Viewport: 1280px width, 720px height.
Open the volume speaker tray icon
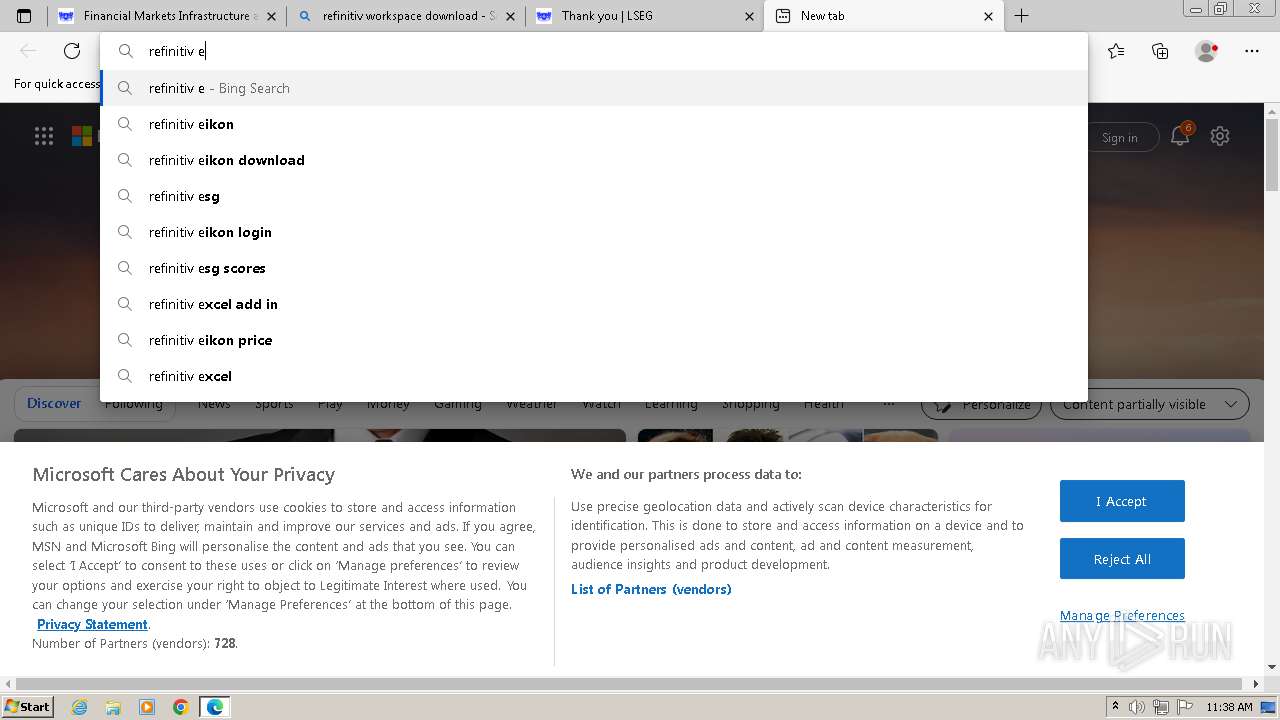click(x=1138, y=707)
